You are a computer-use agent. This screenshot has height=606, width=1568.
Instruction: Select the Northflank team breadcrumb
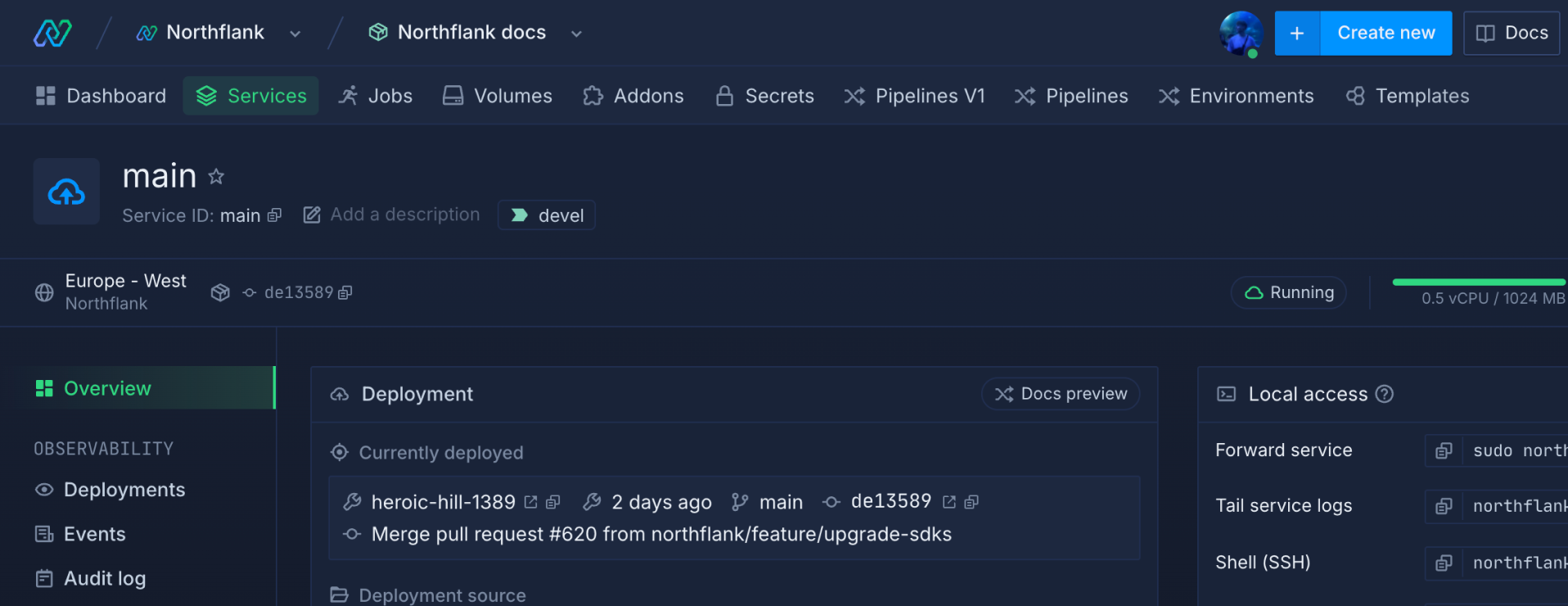point(201,33)
